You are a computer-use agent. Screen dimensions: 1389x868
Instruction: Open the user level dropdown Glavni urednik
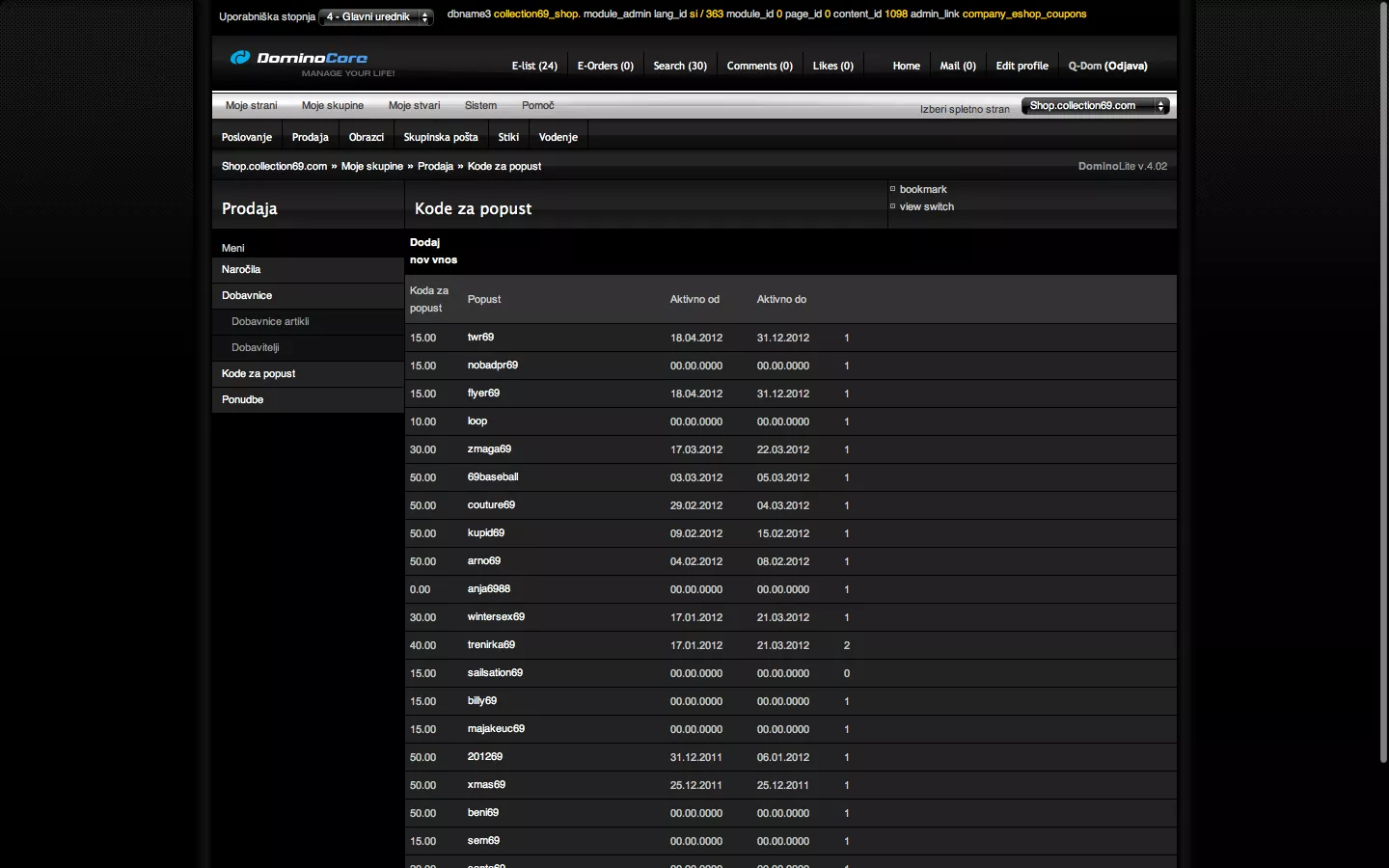(375, 17)
